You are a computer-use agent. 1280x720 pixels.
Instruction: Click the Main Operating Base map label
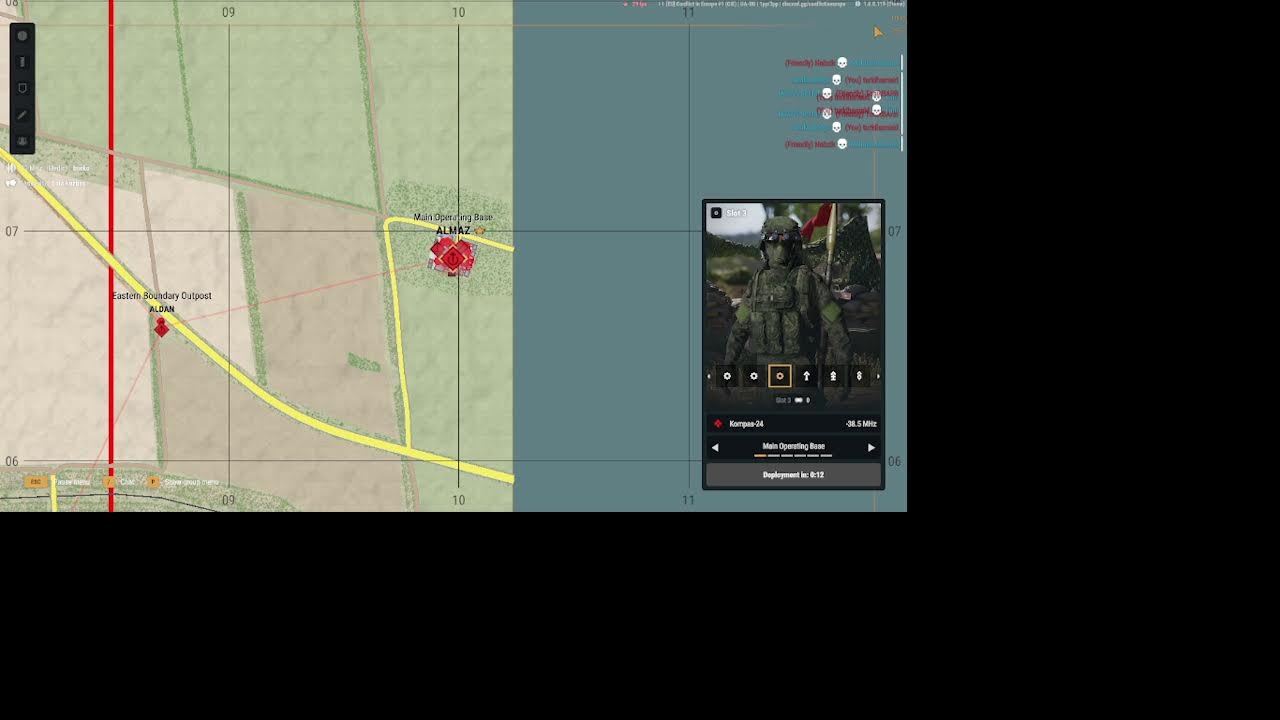(453, 217)
